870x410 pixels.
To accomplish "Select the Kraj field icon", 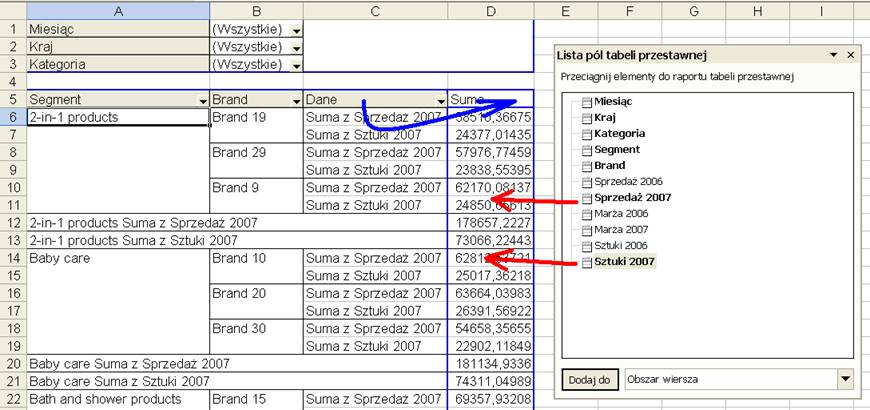I will [588, 118].
